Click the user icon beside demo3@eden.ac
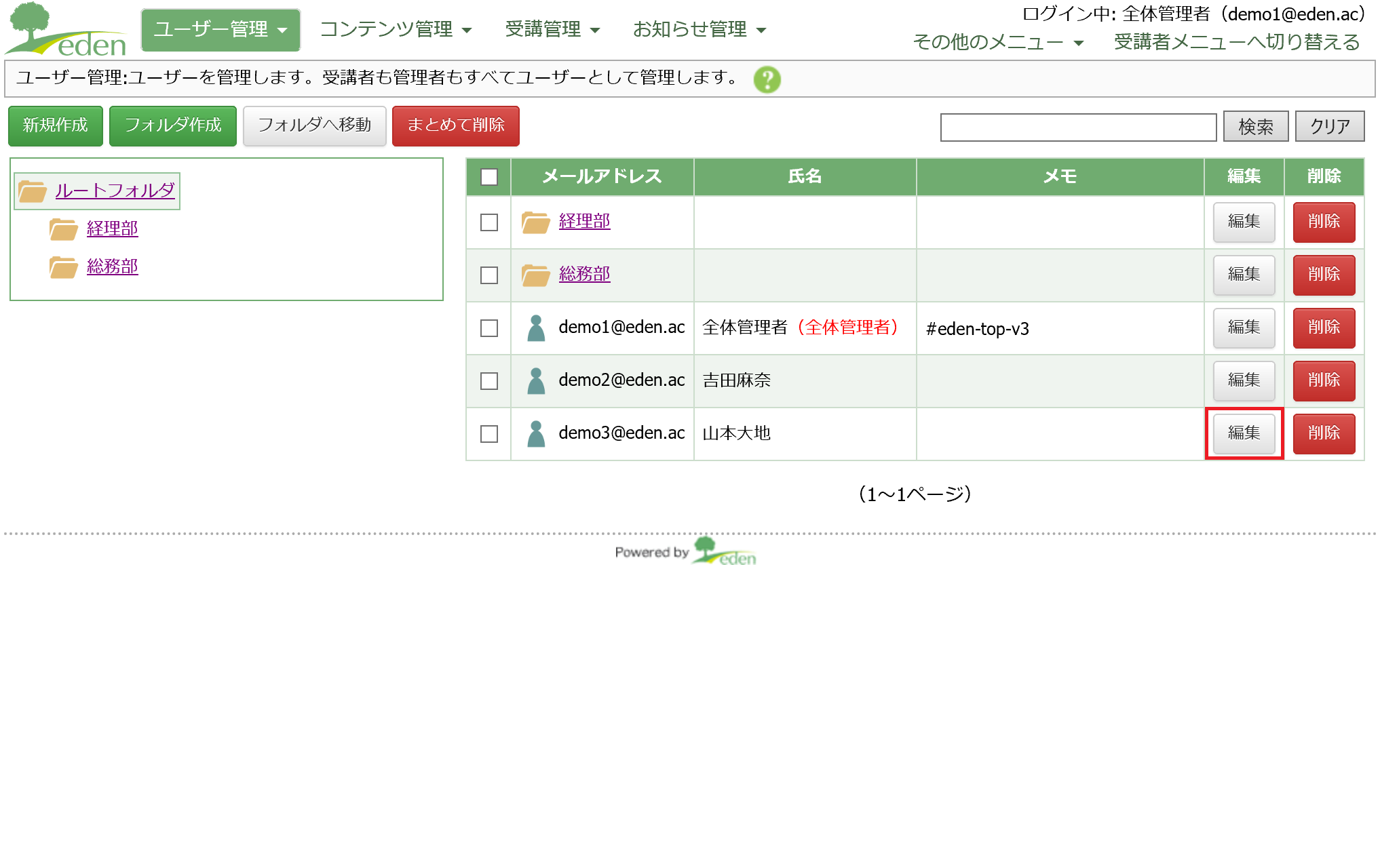This screenshot has width=1380, height=868. click(536, 434)
